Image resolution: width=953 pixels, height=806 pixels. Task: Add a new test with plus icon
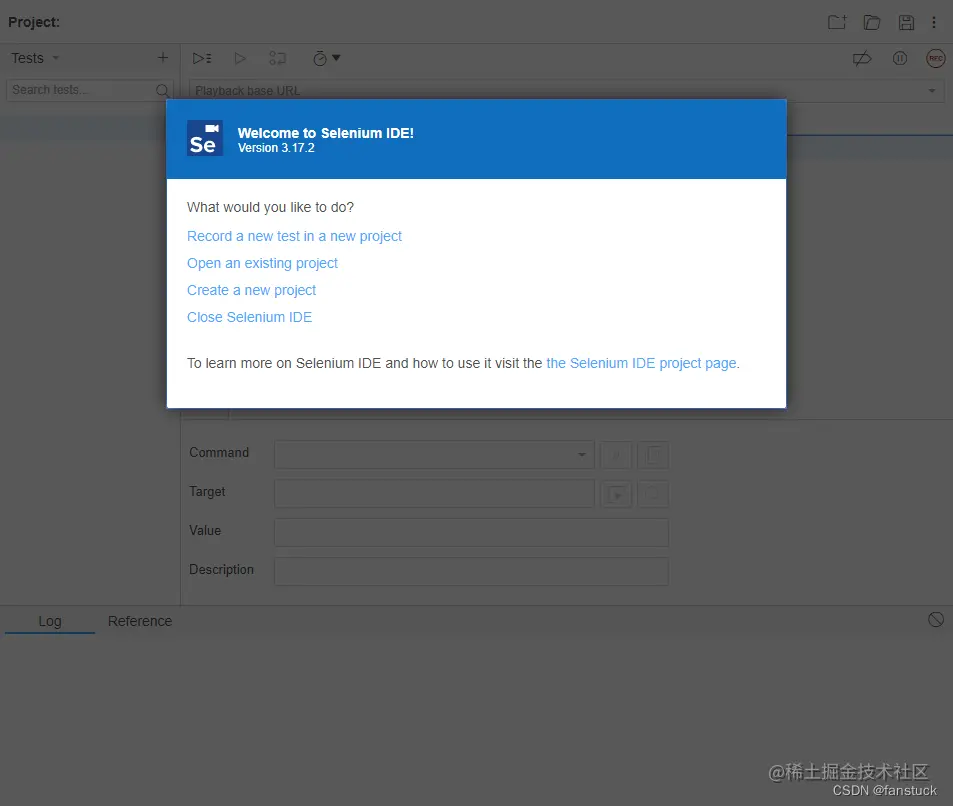point(163,58)
